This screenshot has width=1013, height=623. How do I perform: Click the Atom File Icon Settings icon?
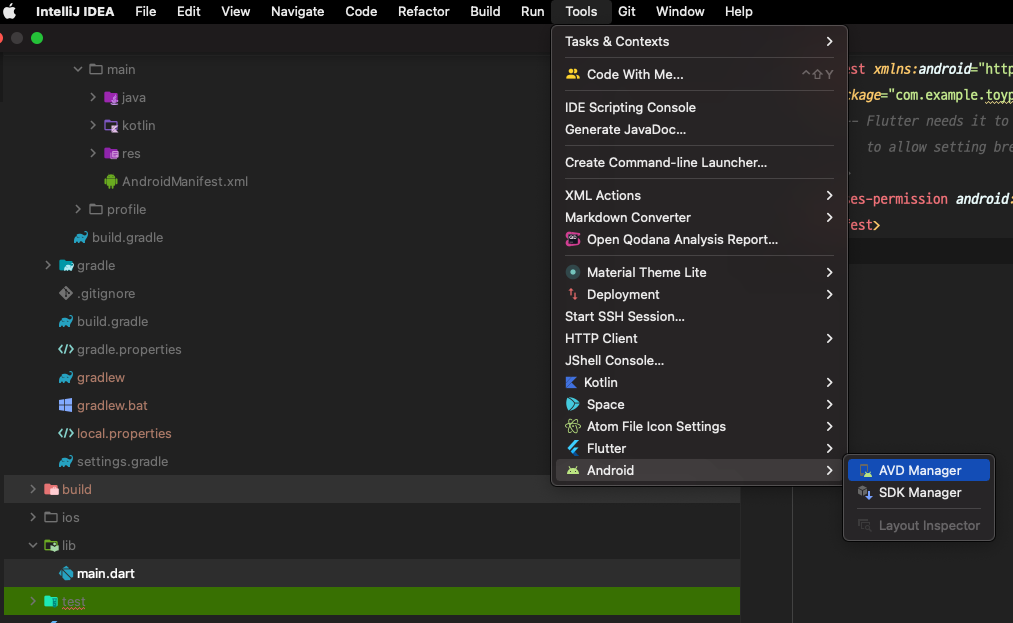(x=572, y=427)
